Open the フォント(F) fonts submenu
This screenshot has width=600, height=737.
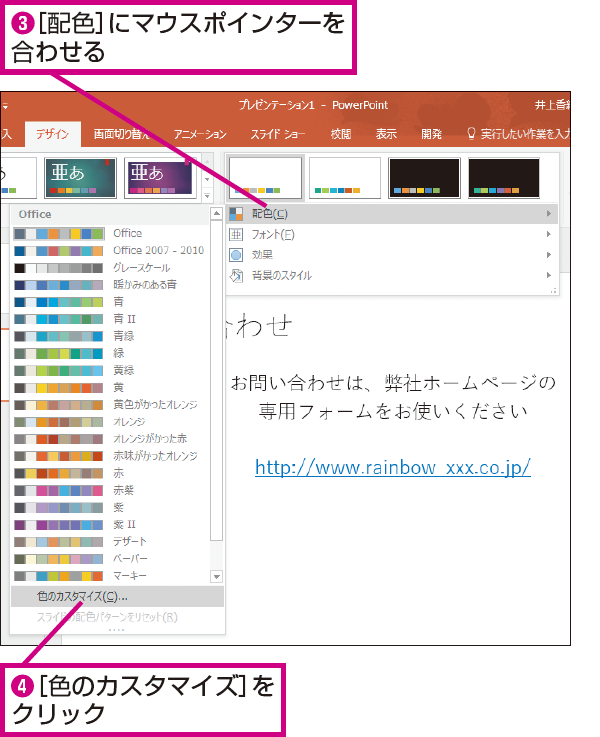pos(392,234)
